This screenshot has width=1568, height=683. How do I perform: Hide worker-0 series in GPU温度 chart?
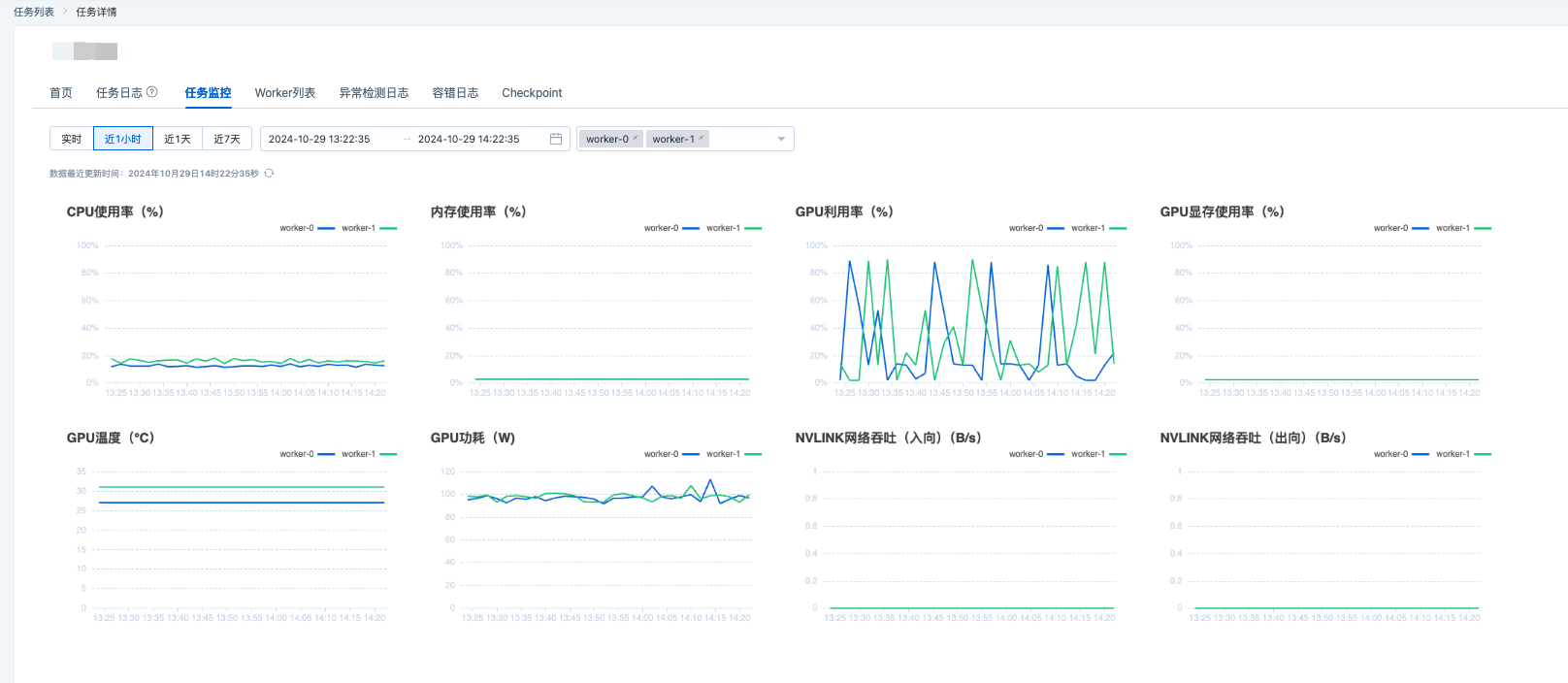click(x=307, y=454)
